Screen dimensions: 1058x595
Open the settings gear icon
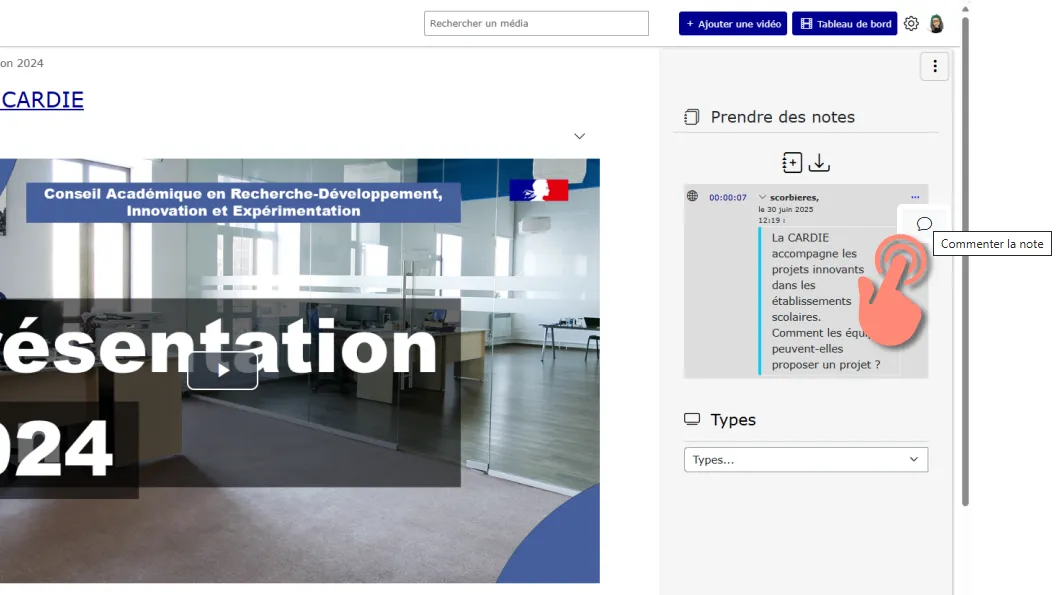(911, 24)
